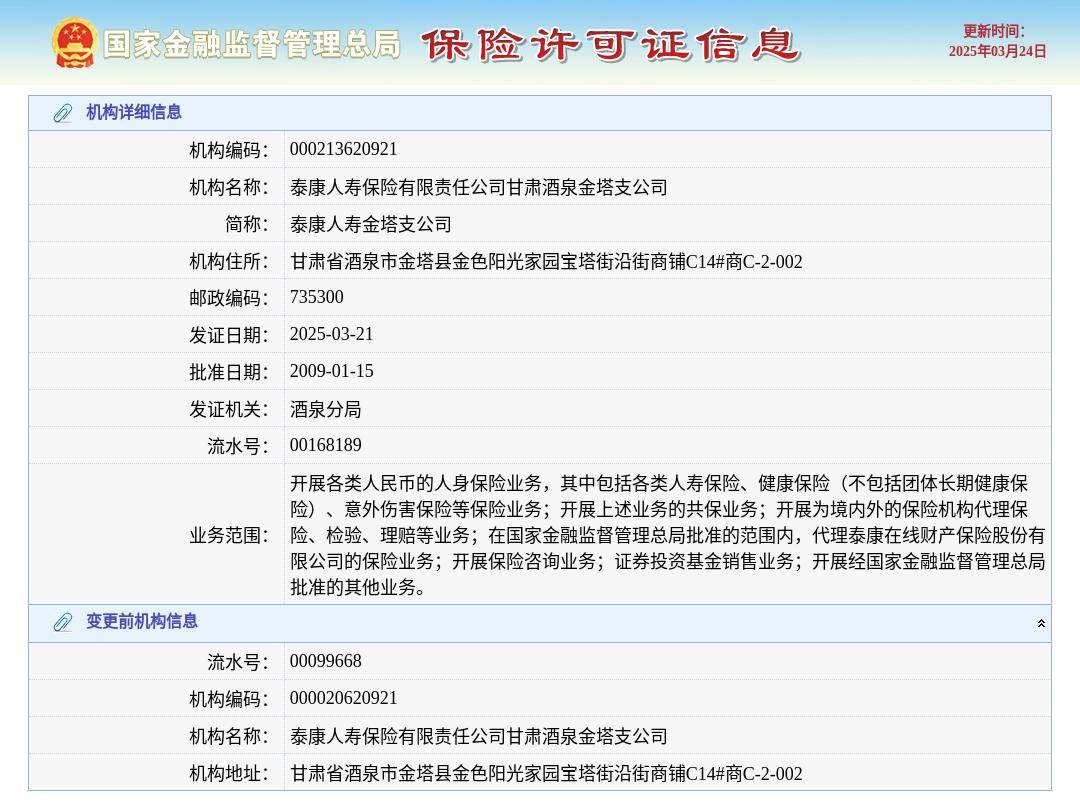This screenshot has height=805, width=1080.
Task: Select institution code 000213620921
Action: (x=344, y=149)
